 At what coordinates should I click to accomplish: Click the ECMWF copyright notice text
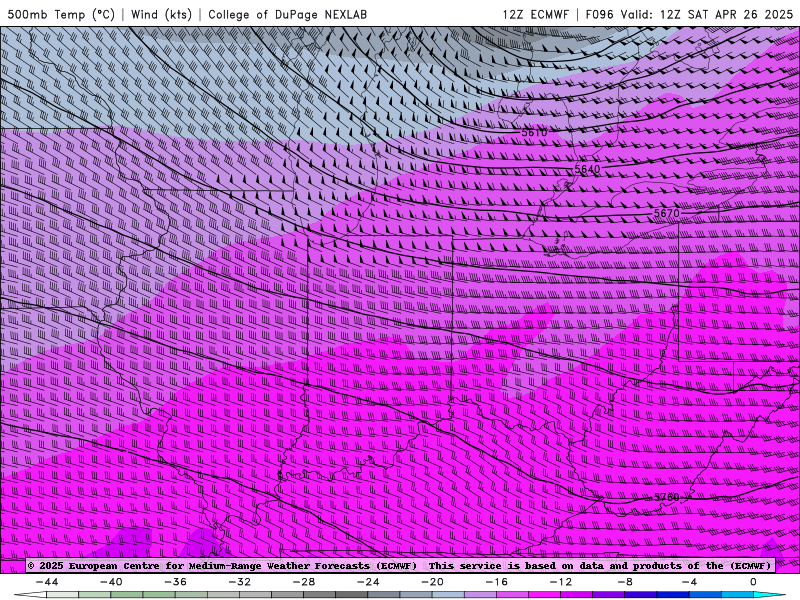click(222, 566)
